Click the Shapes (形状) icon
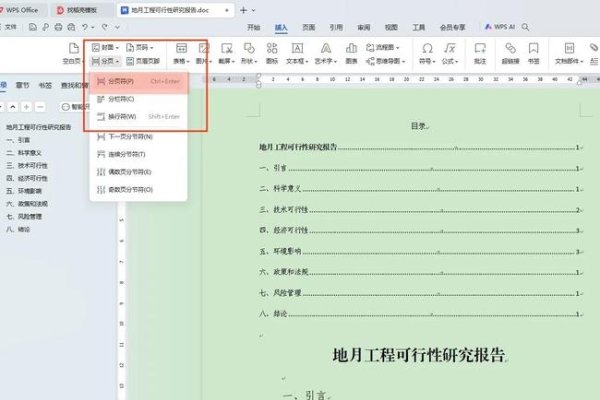 [249, 48]
